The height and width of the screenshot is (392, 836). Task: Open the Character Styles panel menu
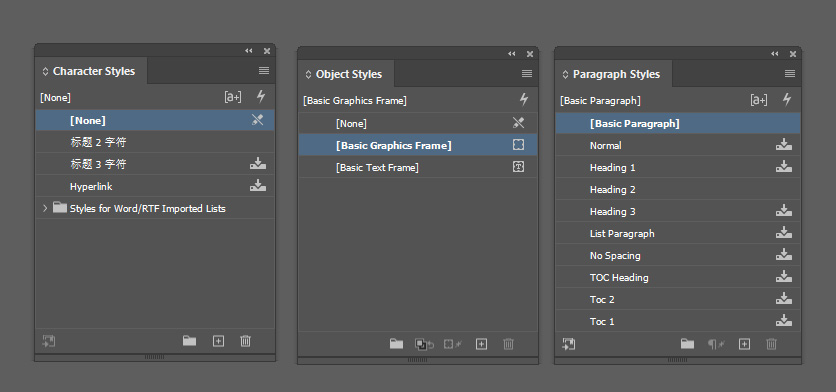263,71
